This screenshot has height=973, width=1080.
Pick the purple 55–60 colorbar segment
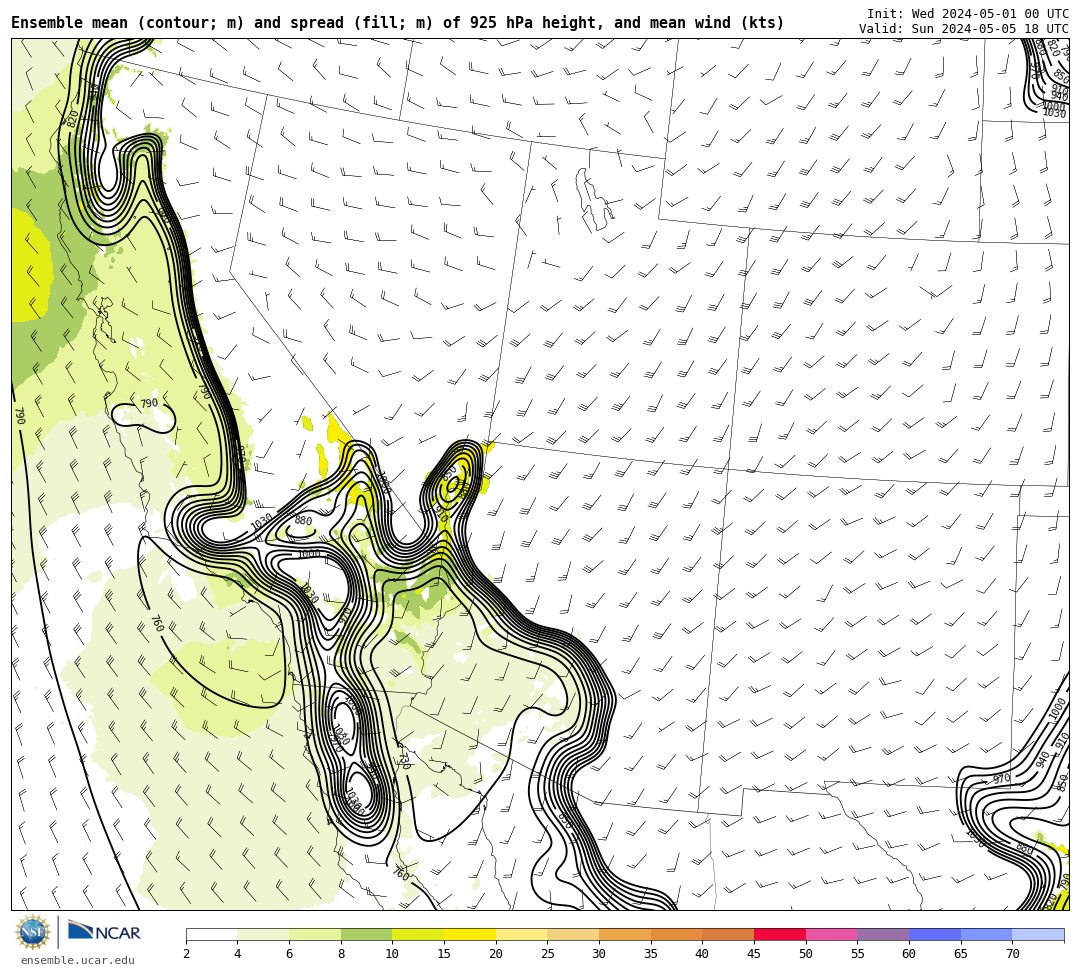pos(883,934)
